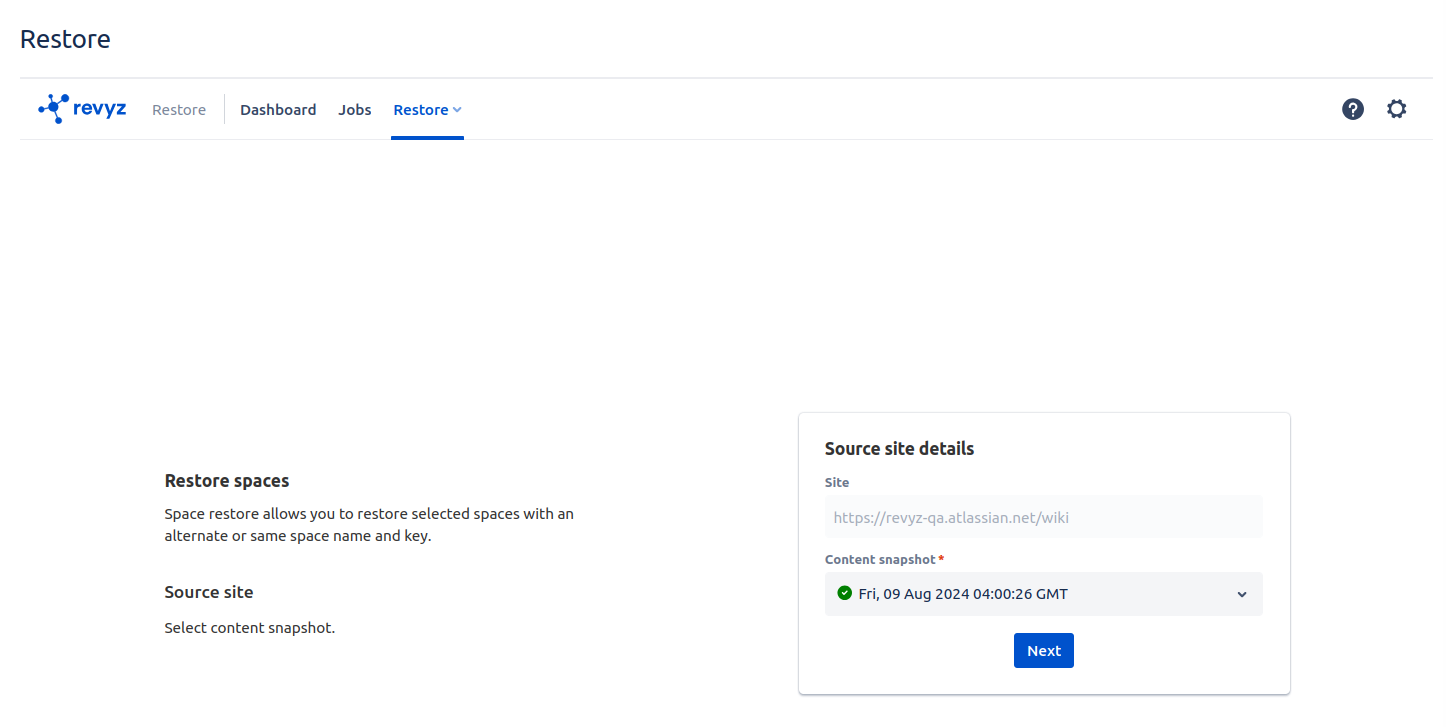Click the Content snapshot field label

tap(879, 559)
